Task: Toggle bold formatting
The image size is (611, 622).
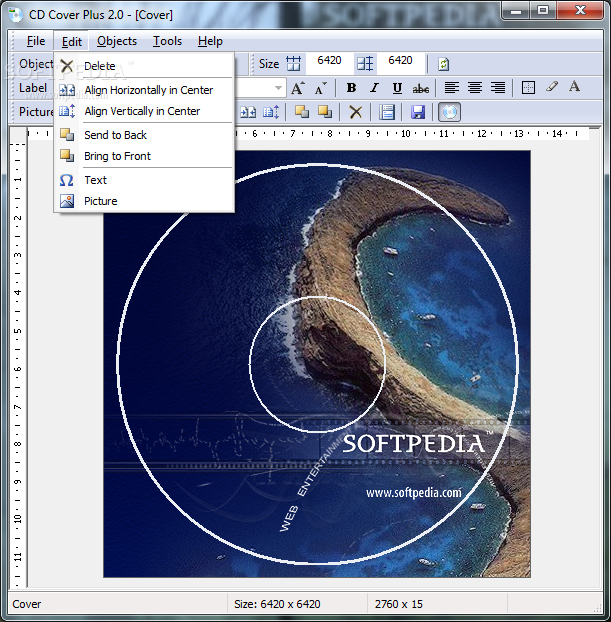Action: click(351, 88)
